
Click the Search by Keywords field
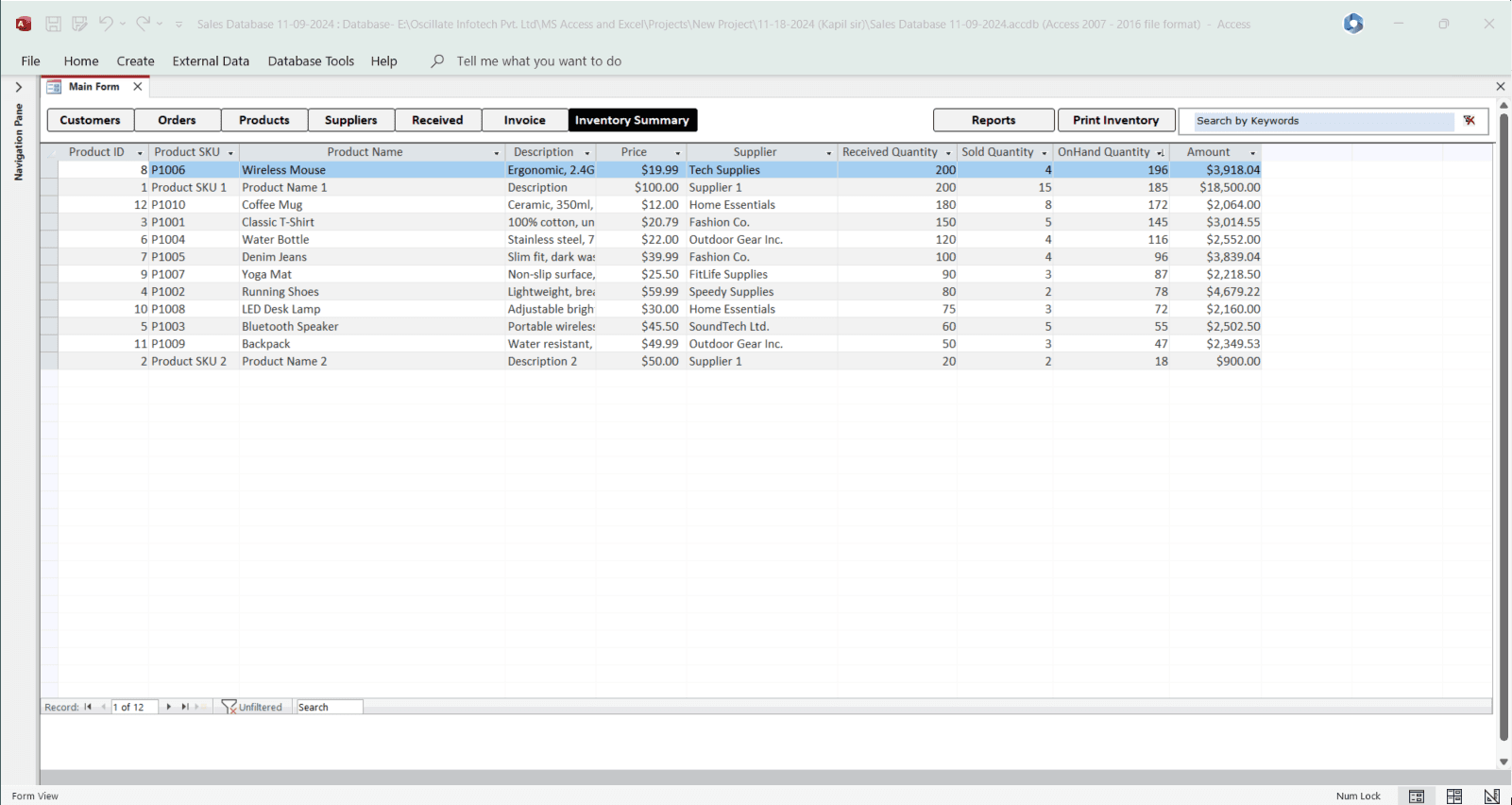coord(1323,121)
